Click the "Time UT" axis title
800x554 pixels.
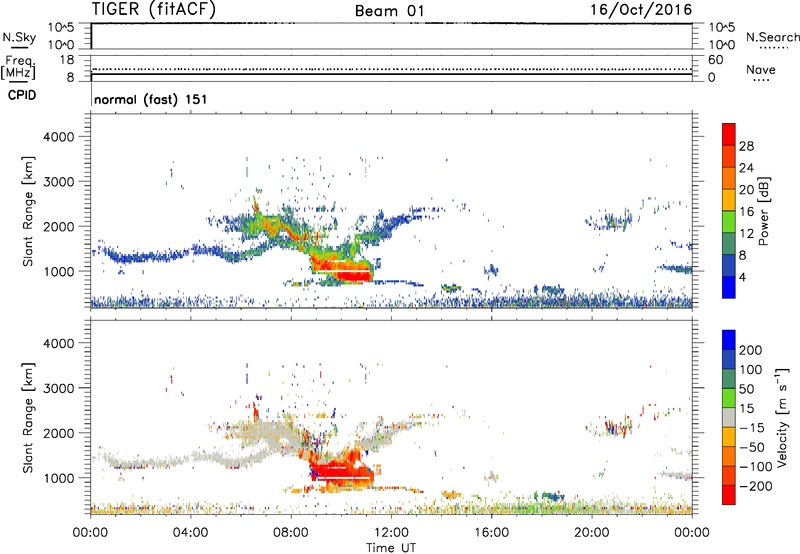[x=391, y=548]
